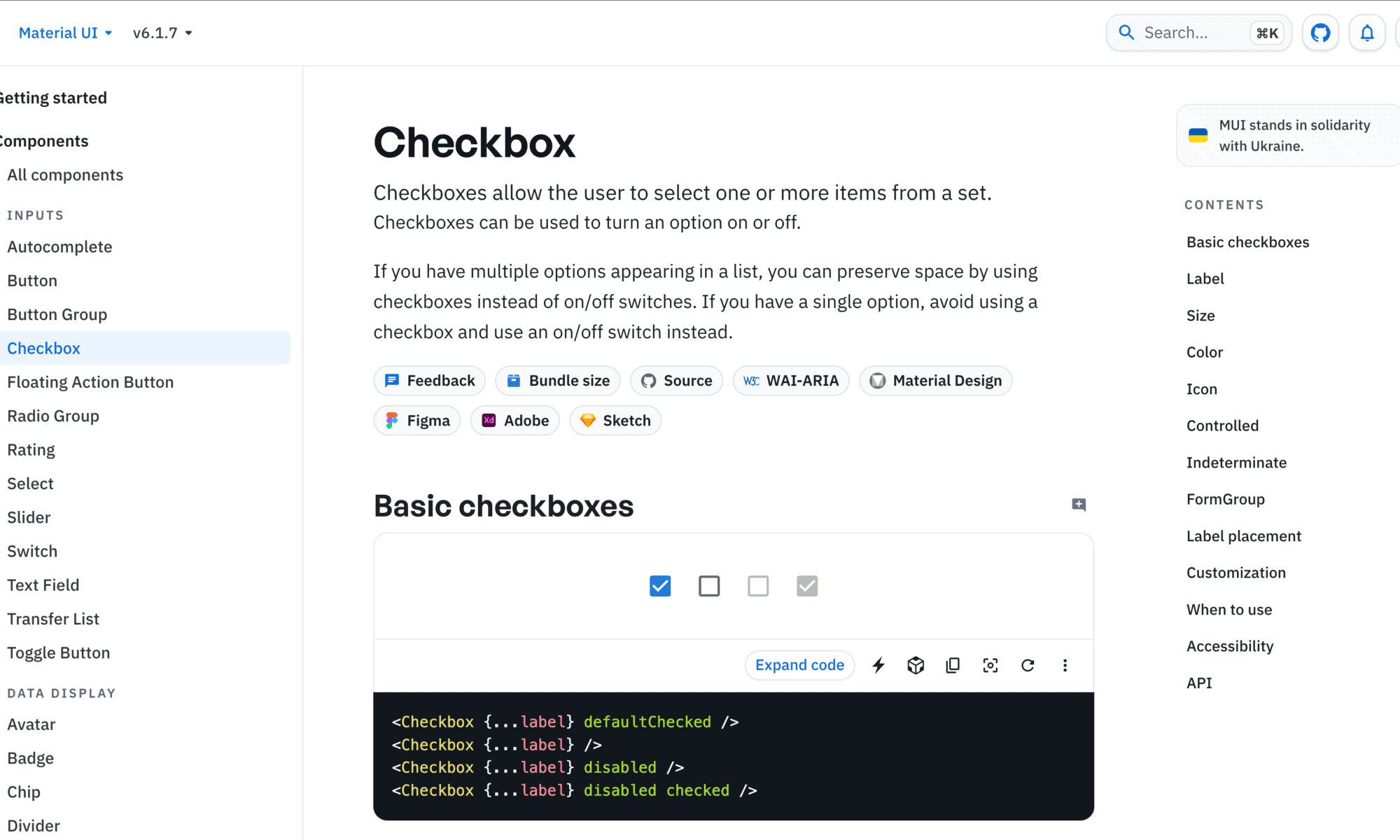The image size is (1400, 840).
Task: Open Radio Group page
Action: pos(53,416)
